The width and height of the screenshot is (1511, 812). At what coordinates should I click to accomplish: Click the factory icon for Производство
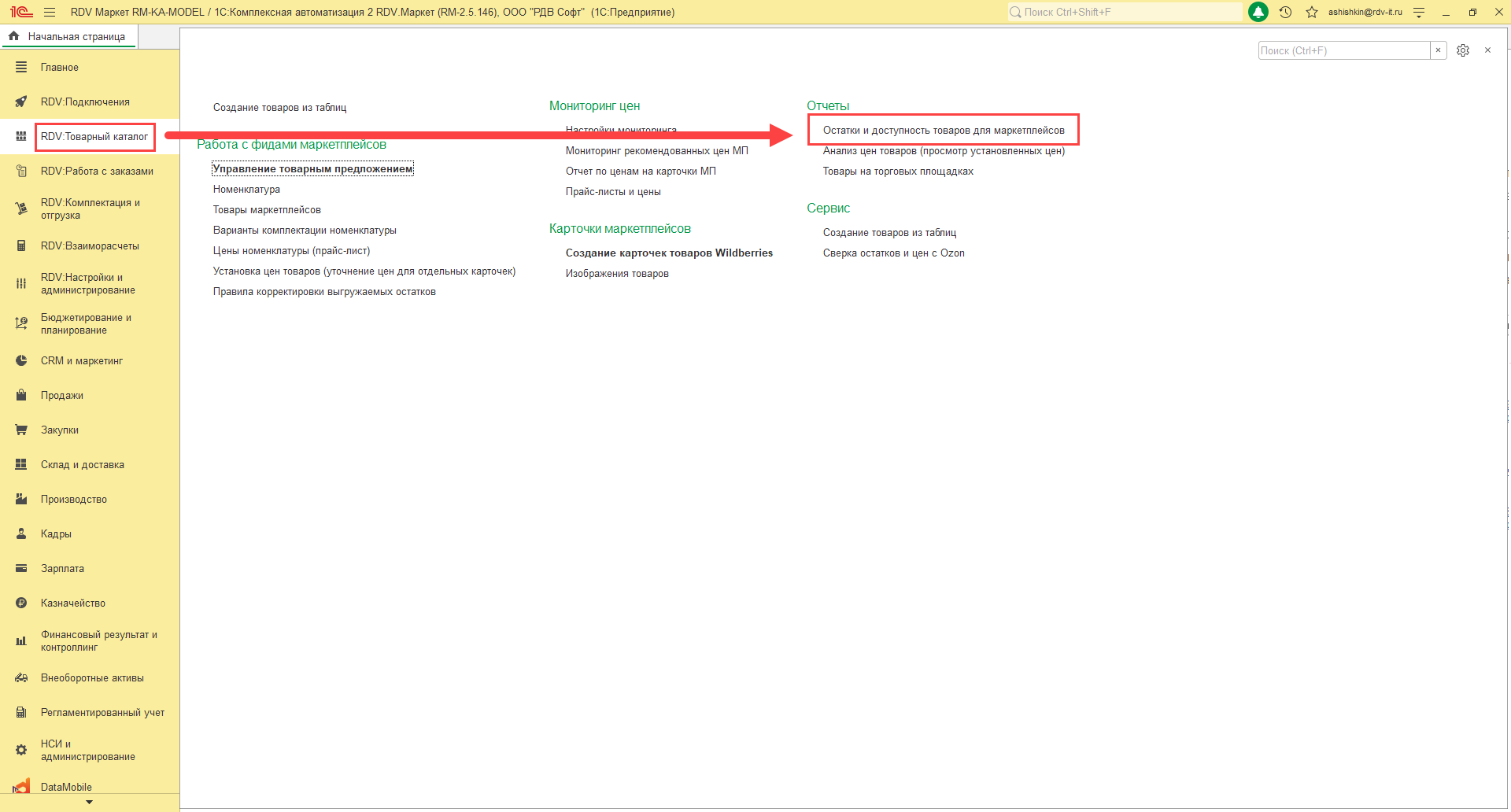pyautogui.click(x=21, y=500)
